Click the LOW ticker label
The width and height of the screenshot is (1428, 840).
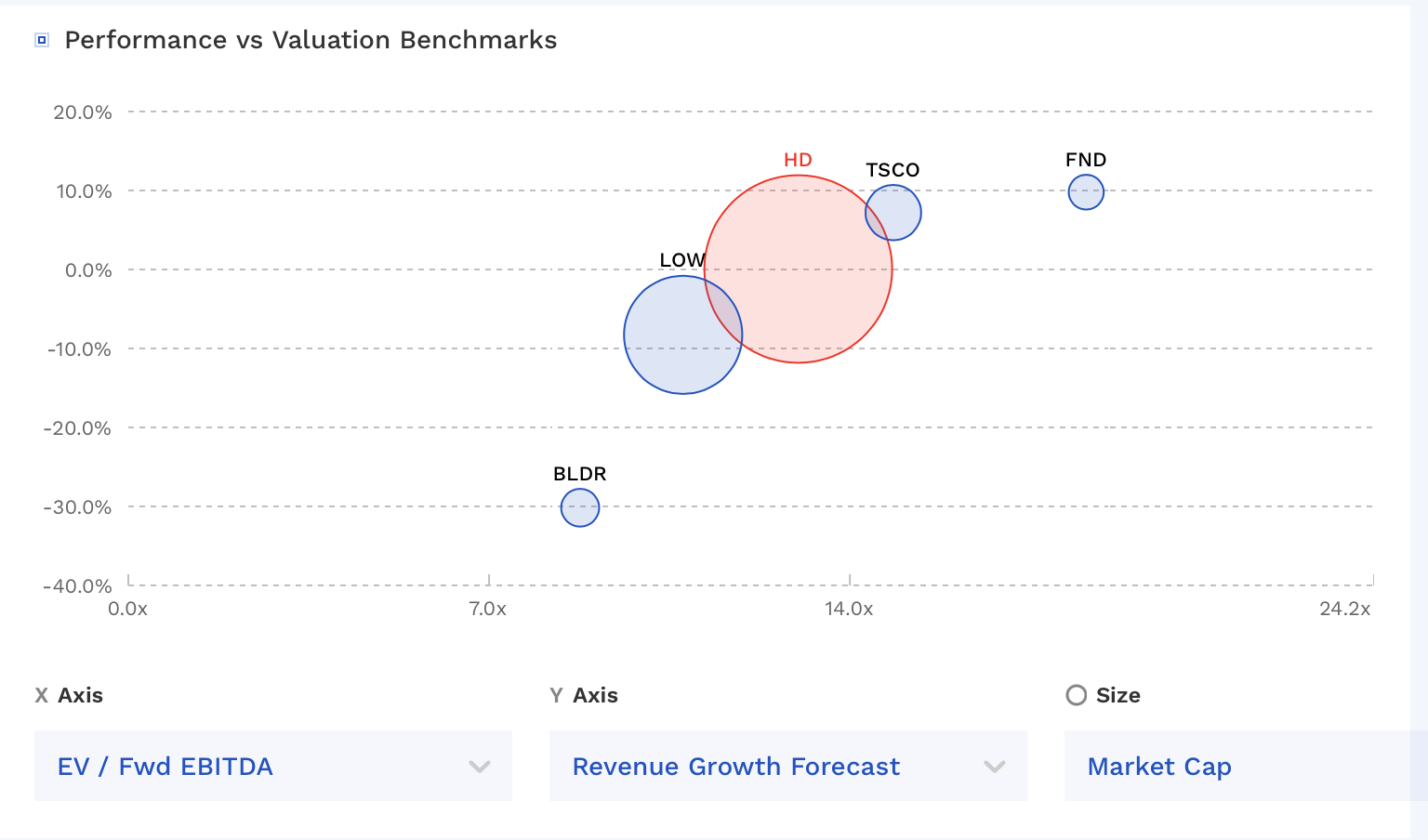pyautogui.click(x=681, y=260)
